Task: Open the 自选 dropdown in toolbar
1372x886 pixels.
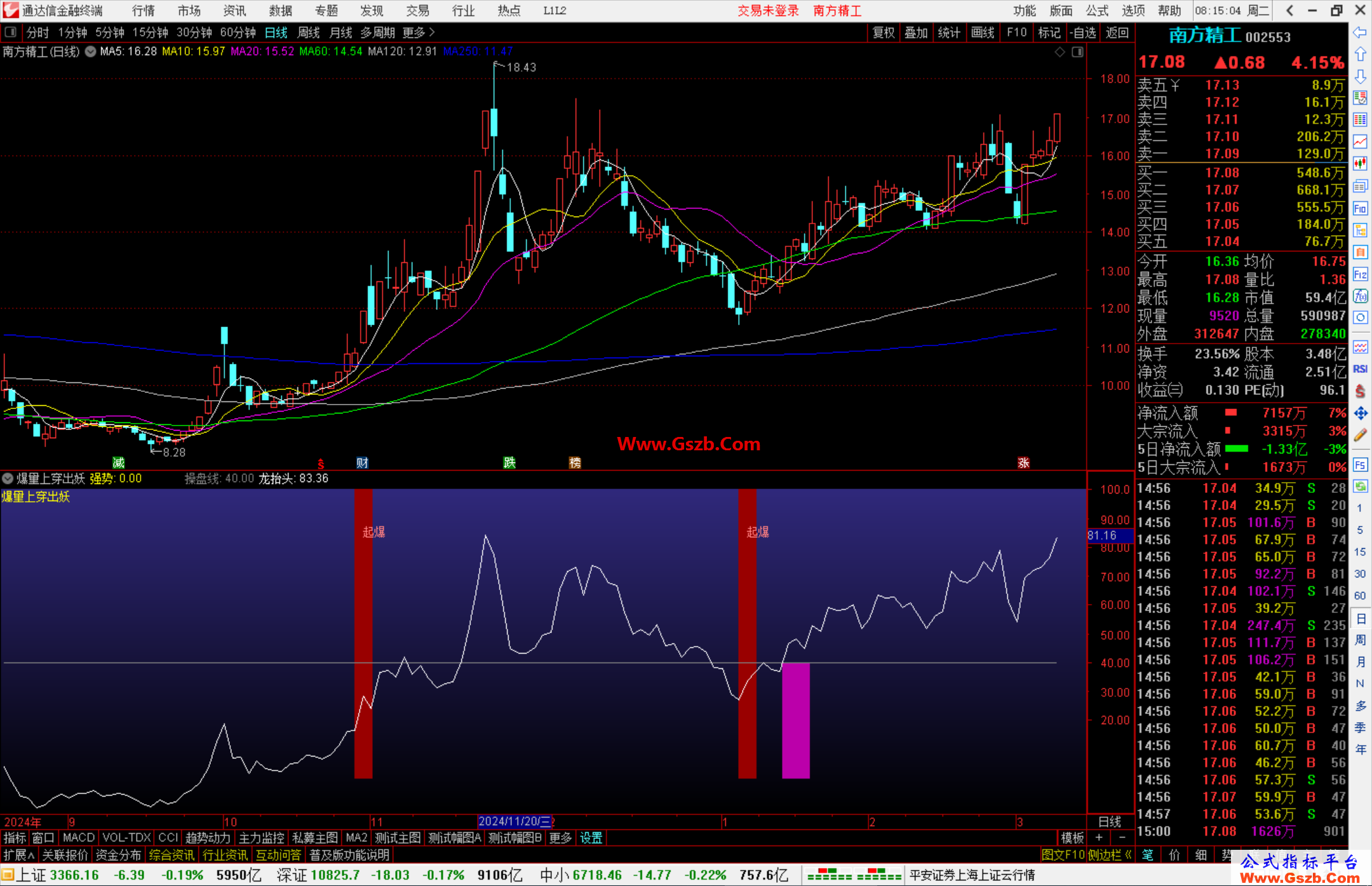Action: [x=1082, y=32]
